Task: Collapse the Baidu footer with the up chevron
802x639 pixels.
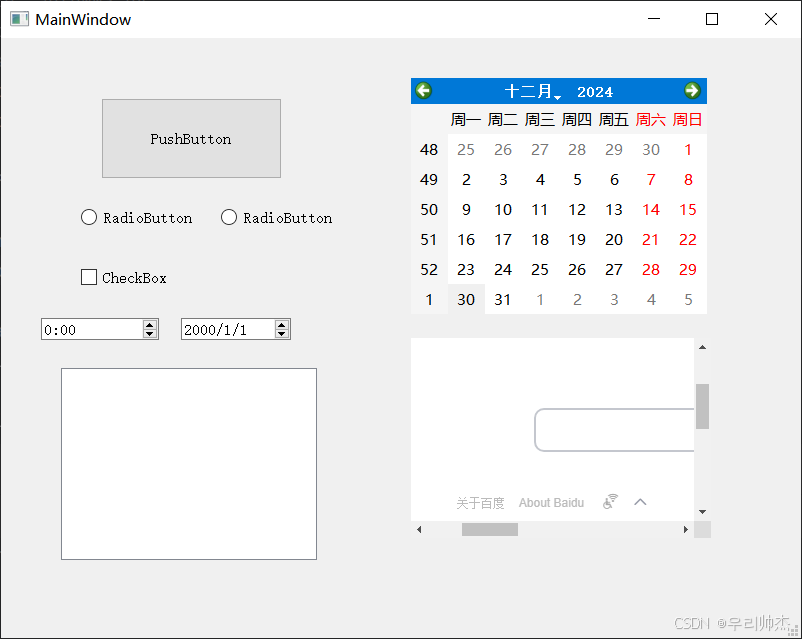Action: (x=641, y=501)
